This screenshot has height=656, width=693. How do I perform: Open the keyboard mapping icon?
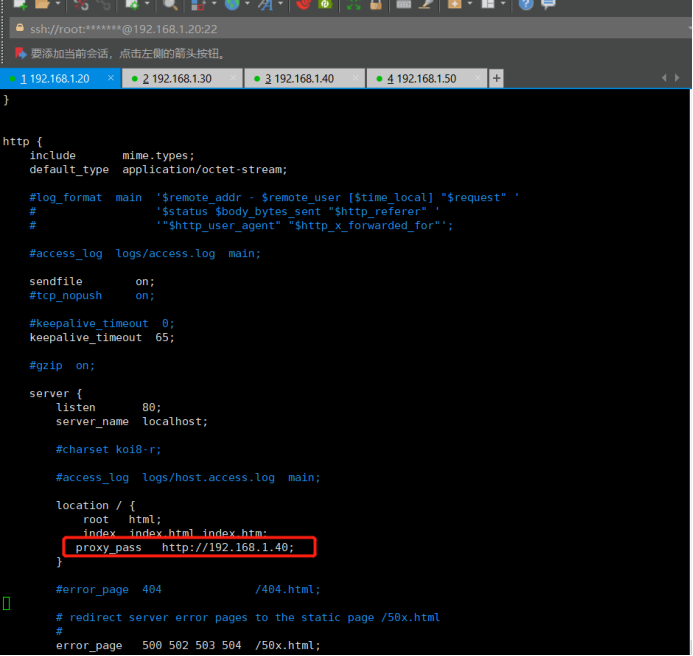click(404, 4)
